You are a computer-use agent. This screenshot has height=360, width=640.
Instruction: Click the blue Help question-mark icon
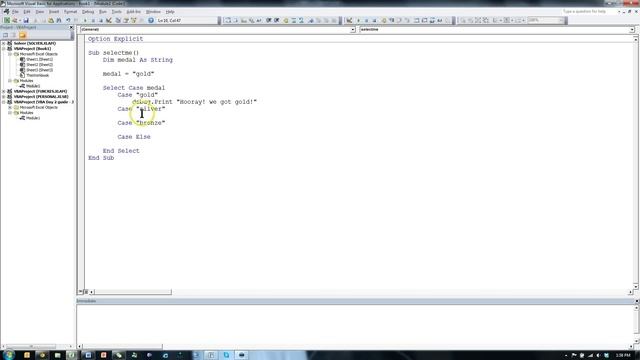(151, 20)
